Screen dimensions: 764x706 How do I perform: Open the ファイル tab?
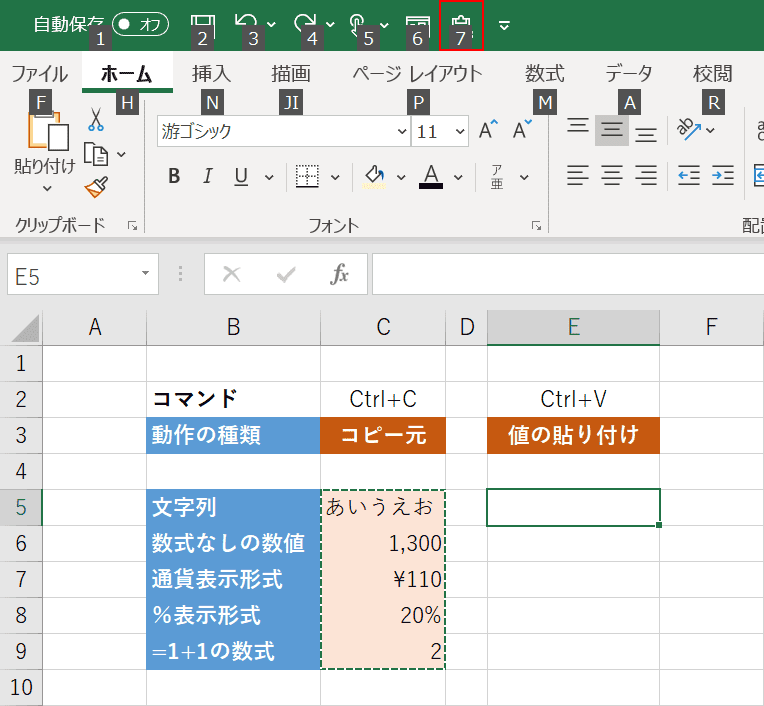(39, 74)
